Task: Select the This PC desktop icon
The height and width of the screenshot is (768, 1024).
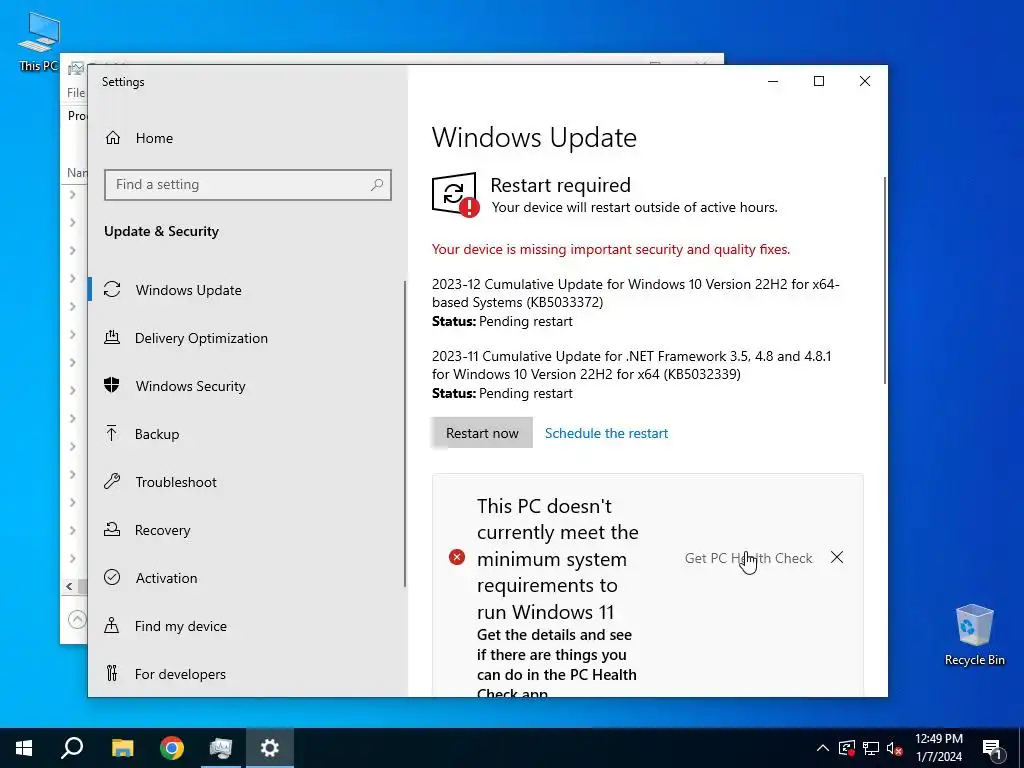Action: [x=39, y=41]
